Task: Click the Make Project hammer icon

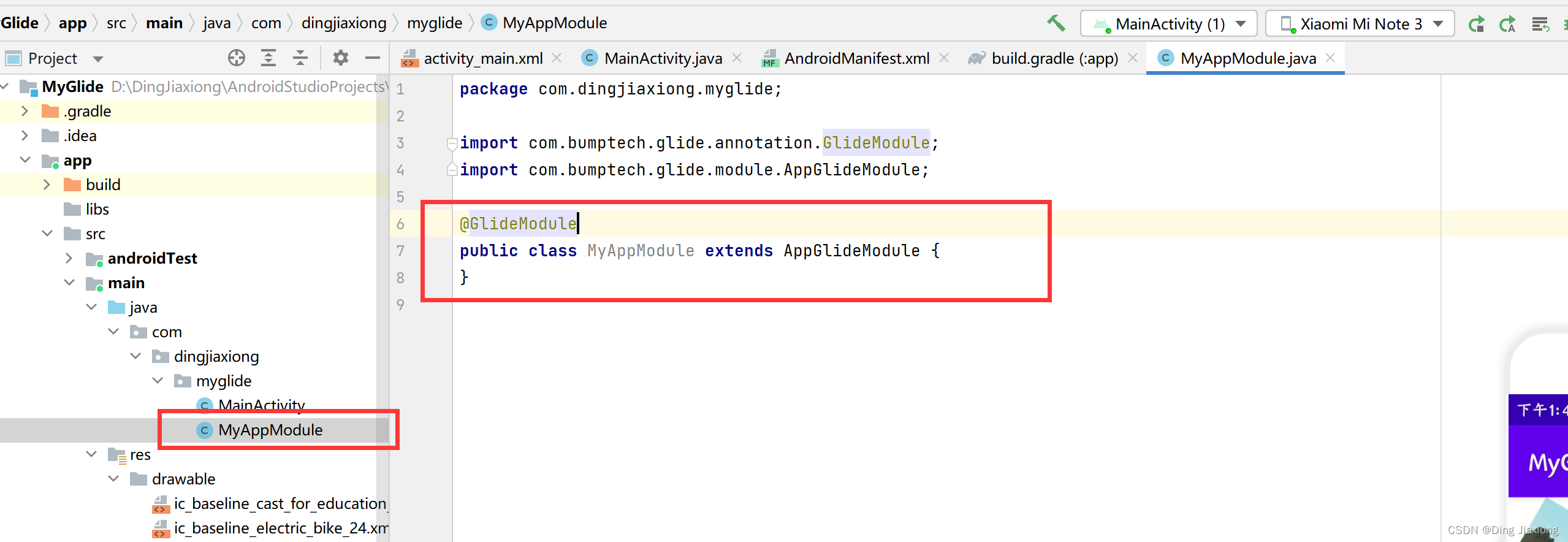Action: [x=1056, y=23]
